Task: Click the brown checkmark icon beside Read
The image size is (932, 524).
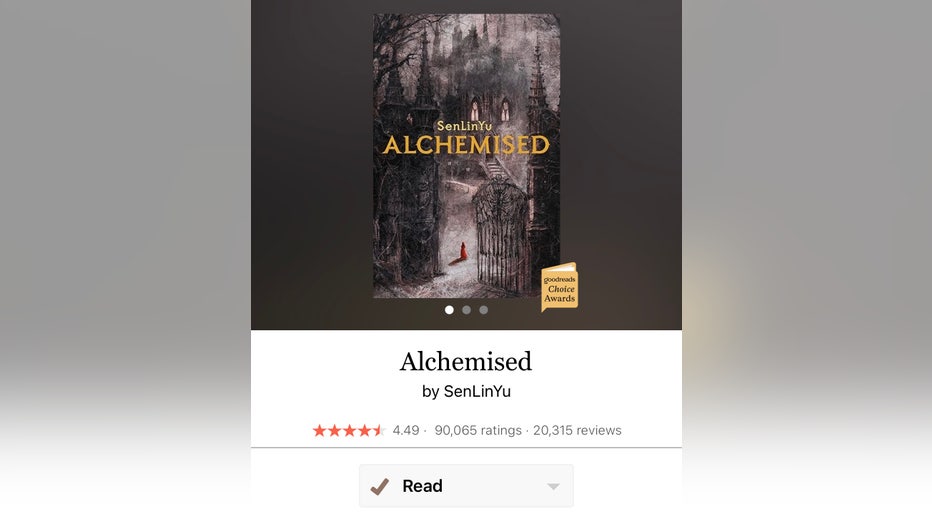Action: pos(379,487)
